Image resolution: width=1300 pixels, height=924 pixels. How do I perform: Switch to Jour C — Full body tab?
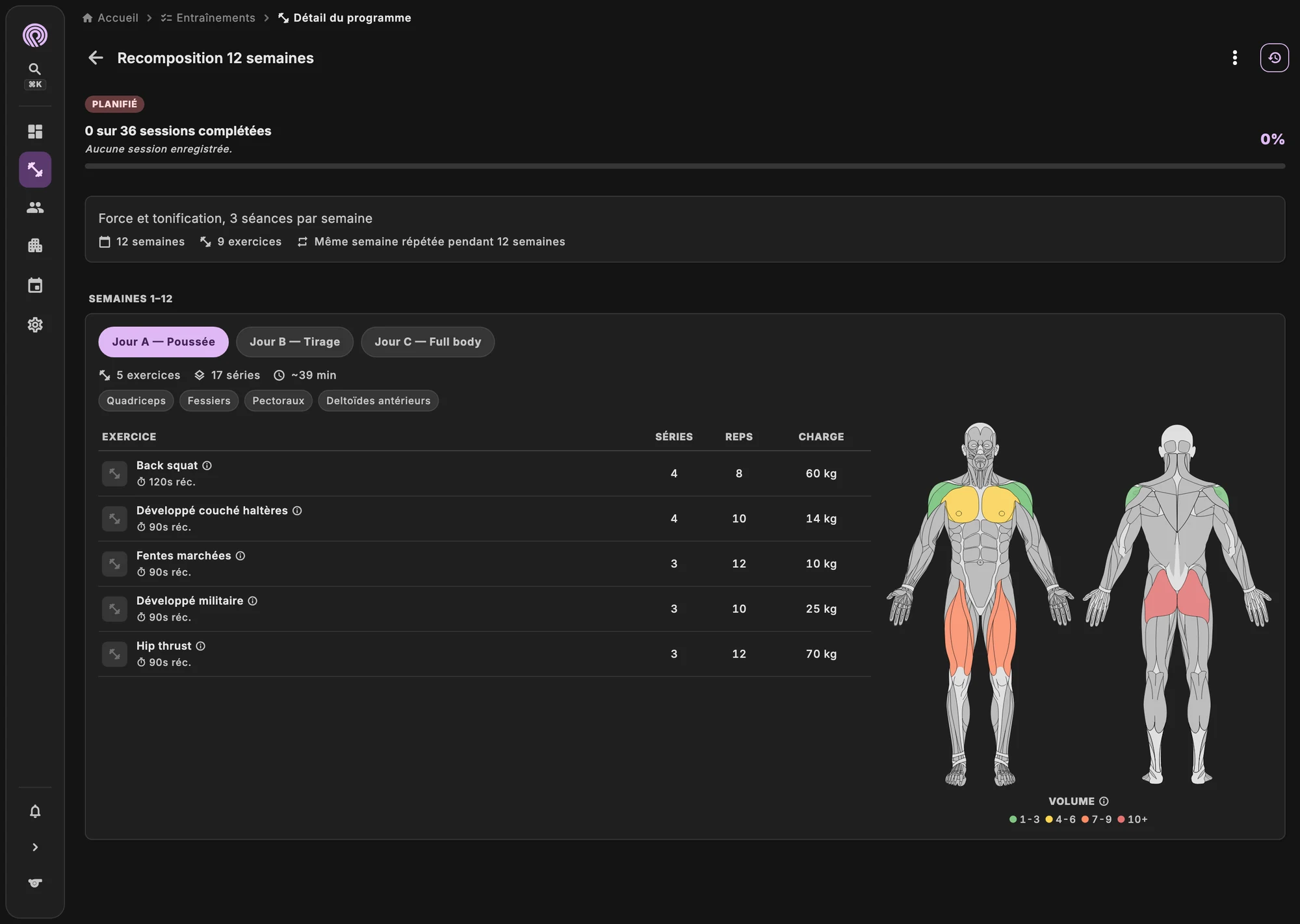(x=428, y=342)
